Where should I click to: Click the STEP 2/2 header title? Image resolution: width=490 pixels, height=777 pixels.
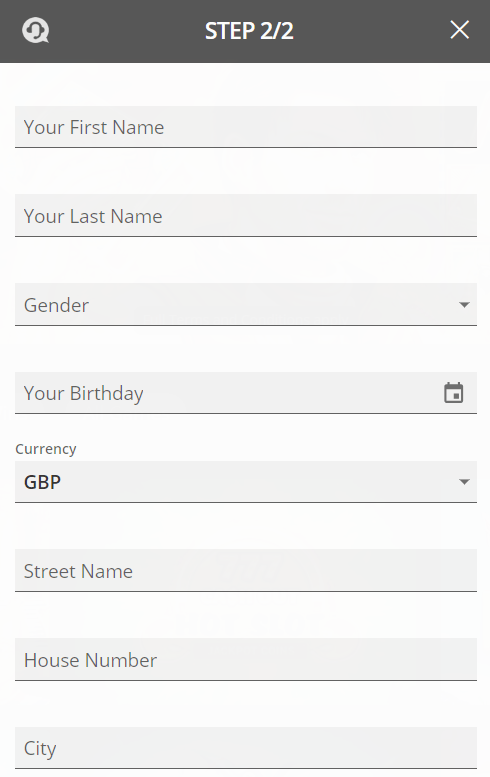pyautogui.click(x=249, y=31)
